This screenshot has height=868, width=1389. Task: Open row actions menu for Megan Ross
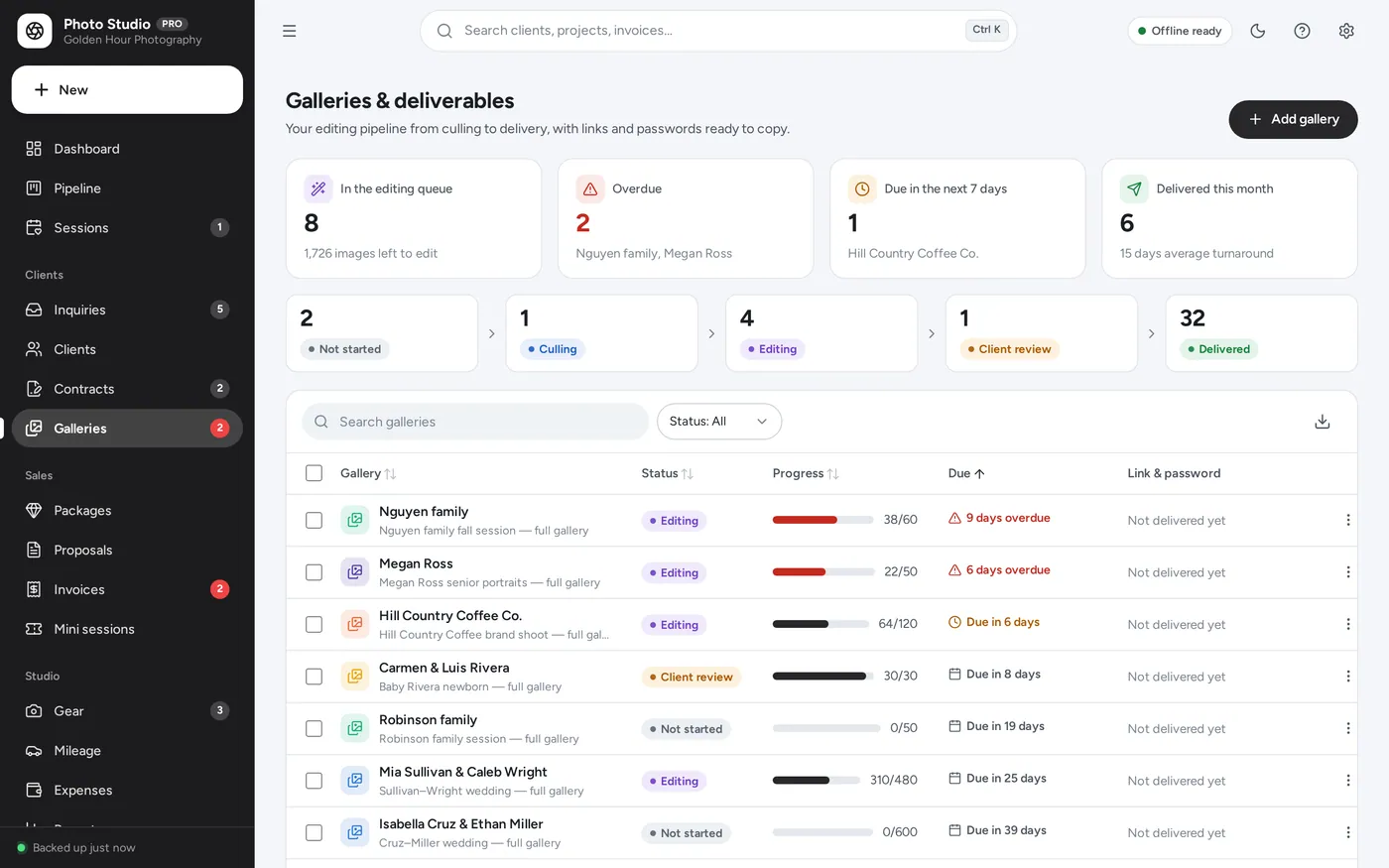pyautogui.click(x=1347, y=572)
